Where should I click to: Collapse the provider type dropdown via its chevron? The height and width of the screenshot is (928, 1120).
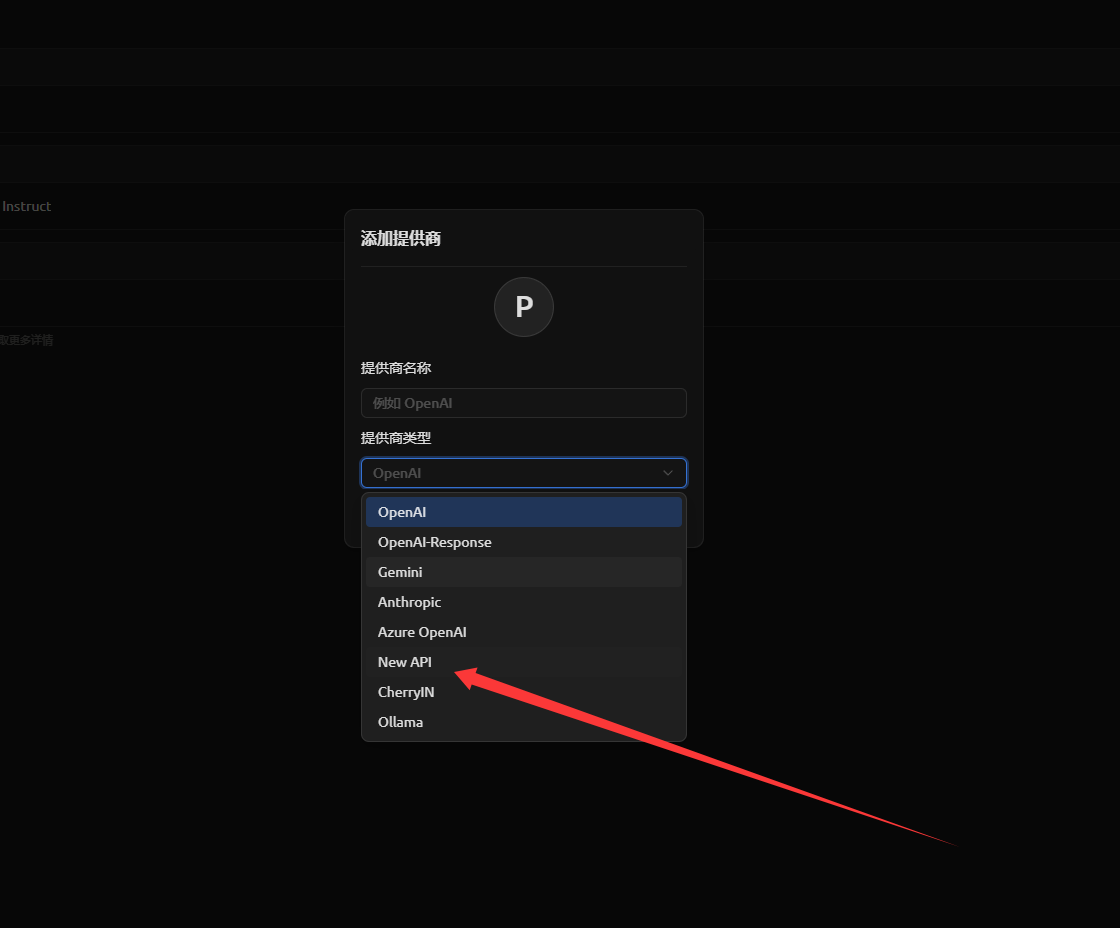click(x=668, y=473)
